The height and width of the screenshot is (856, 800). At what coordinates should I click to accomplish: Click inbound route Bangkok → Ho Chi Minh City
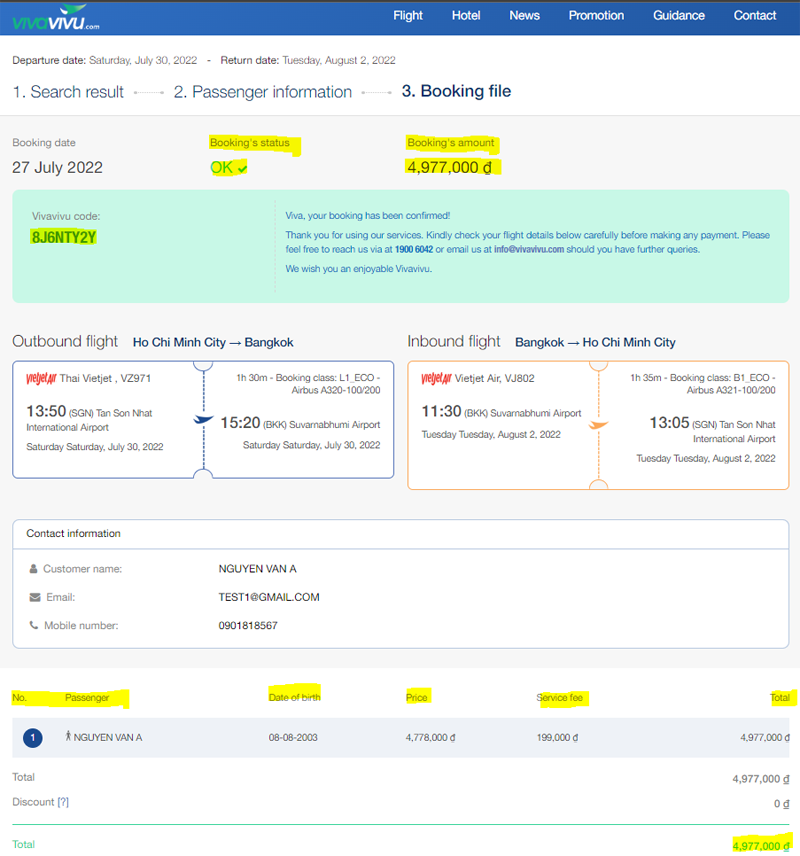coord(595,343)
